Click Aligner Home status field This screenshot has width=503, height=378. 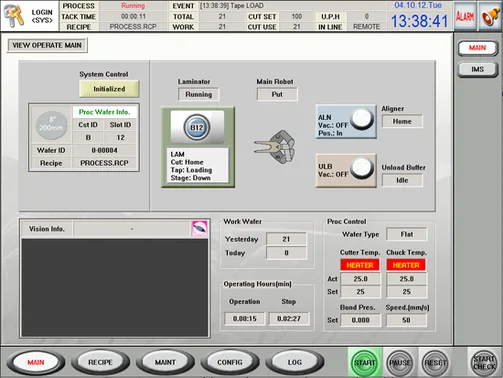click(402, 121)
